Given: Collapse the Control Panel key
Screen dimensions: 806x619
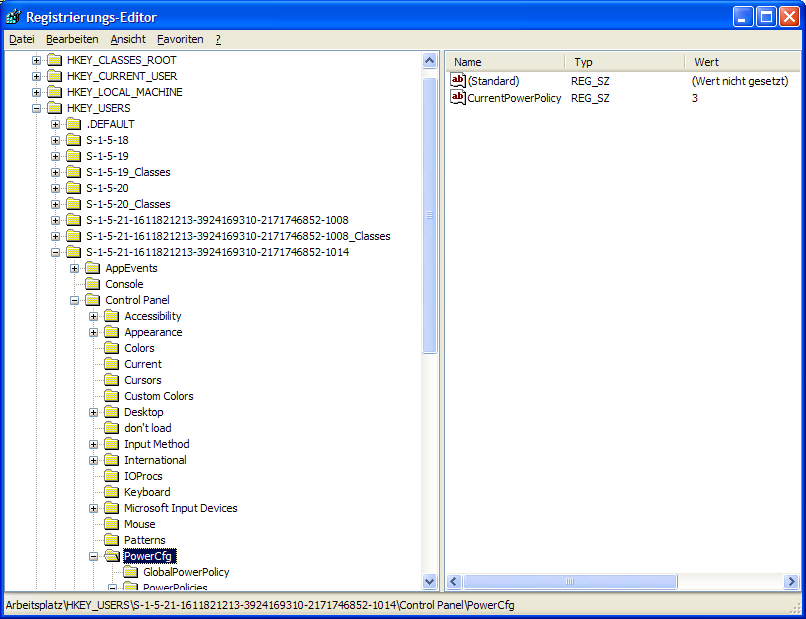Looking at the screenshot, I should [75, 300].
